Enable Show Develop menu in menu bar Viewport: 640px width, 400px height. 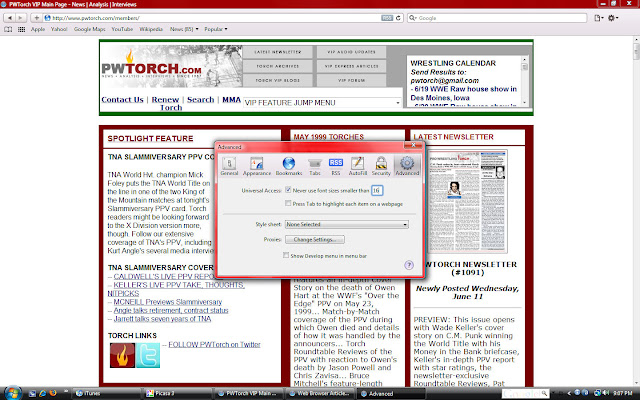click(x=286, y=255)
